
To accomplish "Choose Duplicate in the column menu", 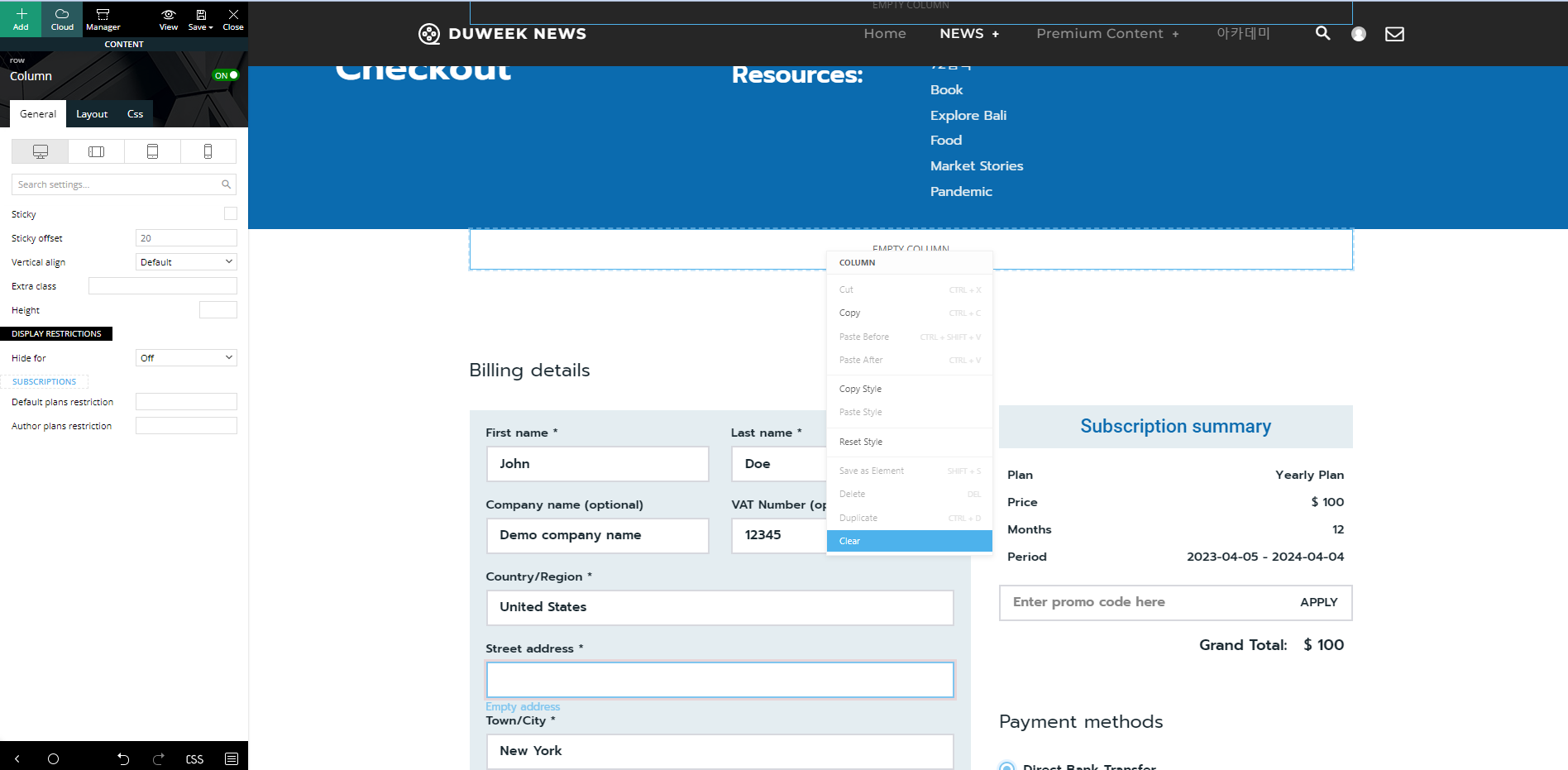I will (910, 518).
